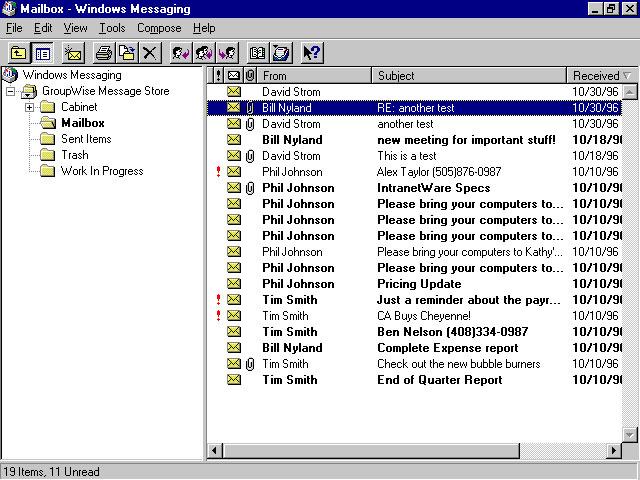
Task: Select the Windows Messaging root item
Action: [72, 75]
